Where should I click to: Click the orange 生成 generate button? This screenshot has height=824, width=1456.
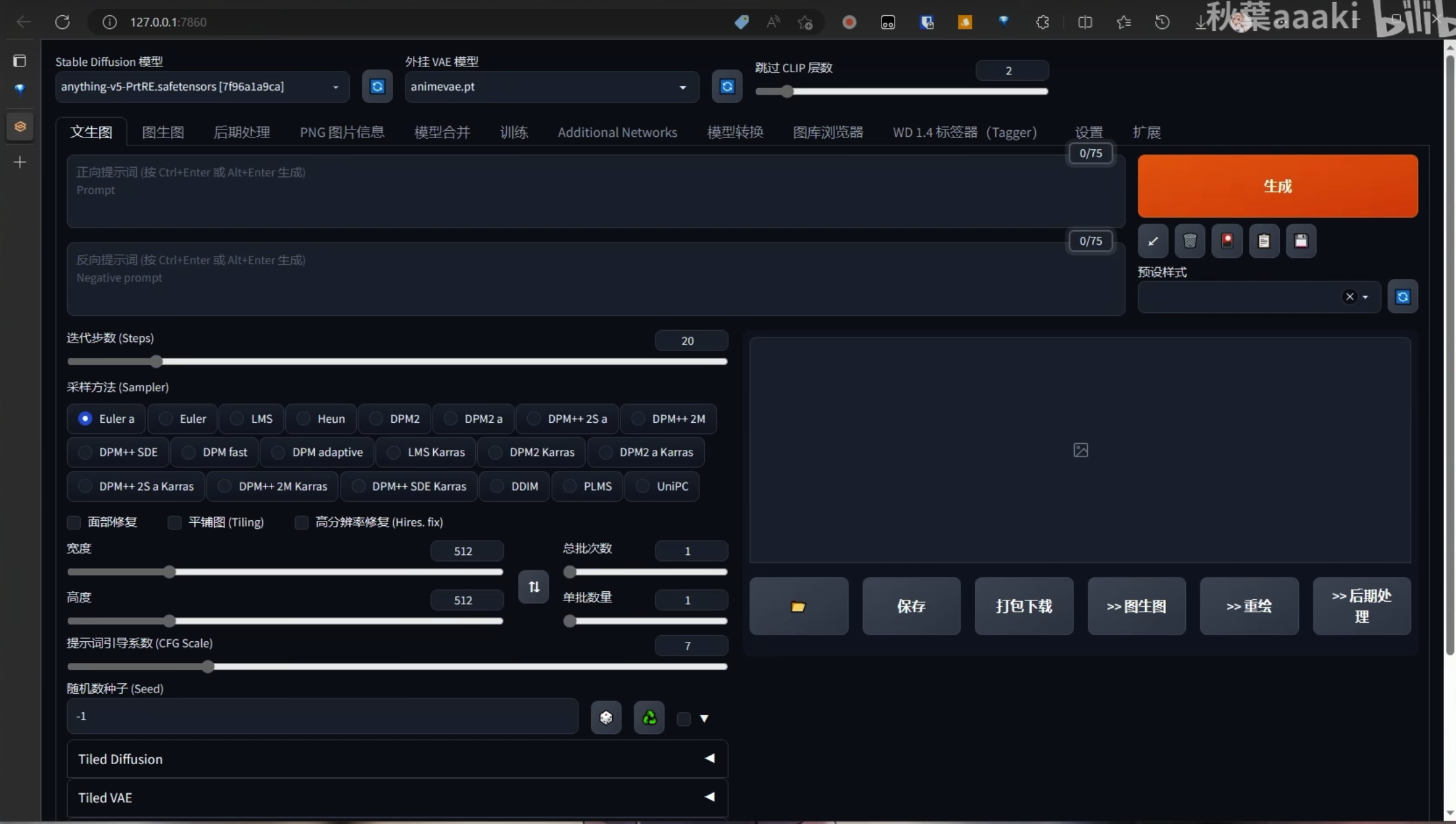tap(1276, 186)
